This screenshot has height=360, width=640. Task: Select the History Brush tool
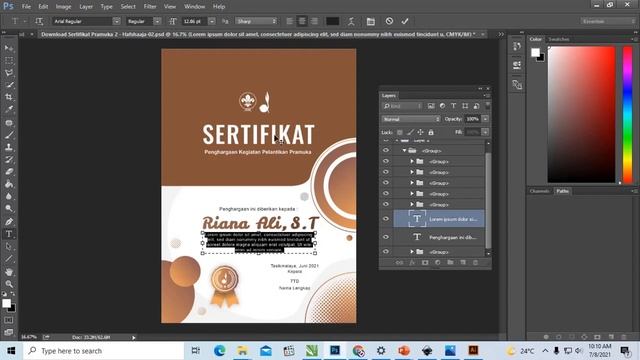coord(9,160)
